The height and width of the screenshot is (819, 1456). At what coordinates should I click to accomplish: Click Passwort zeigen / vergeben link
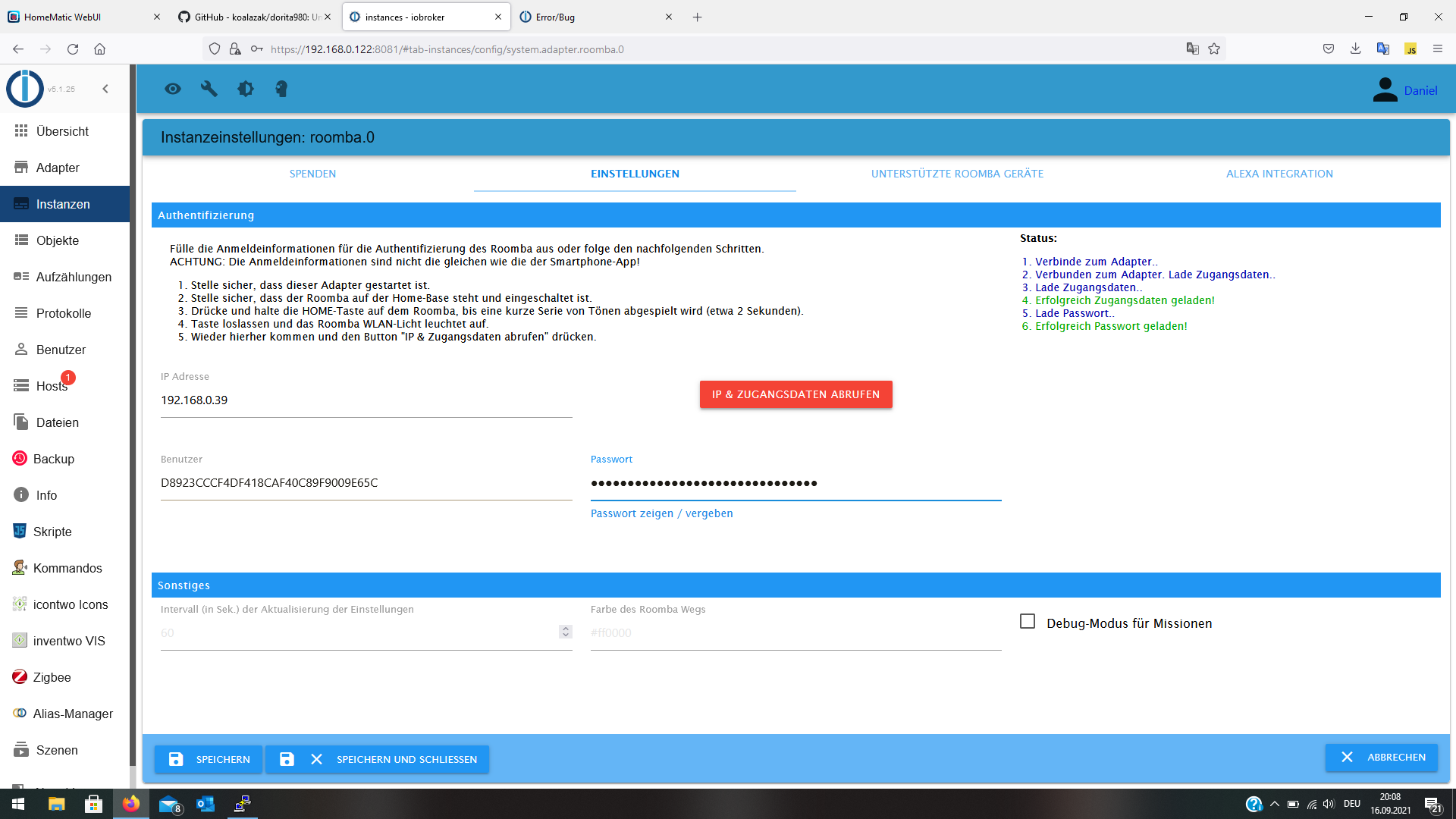pyautogui.click(x=661, y=513)
